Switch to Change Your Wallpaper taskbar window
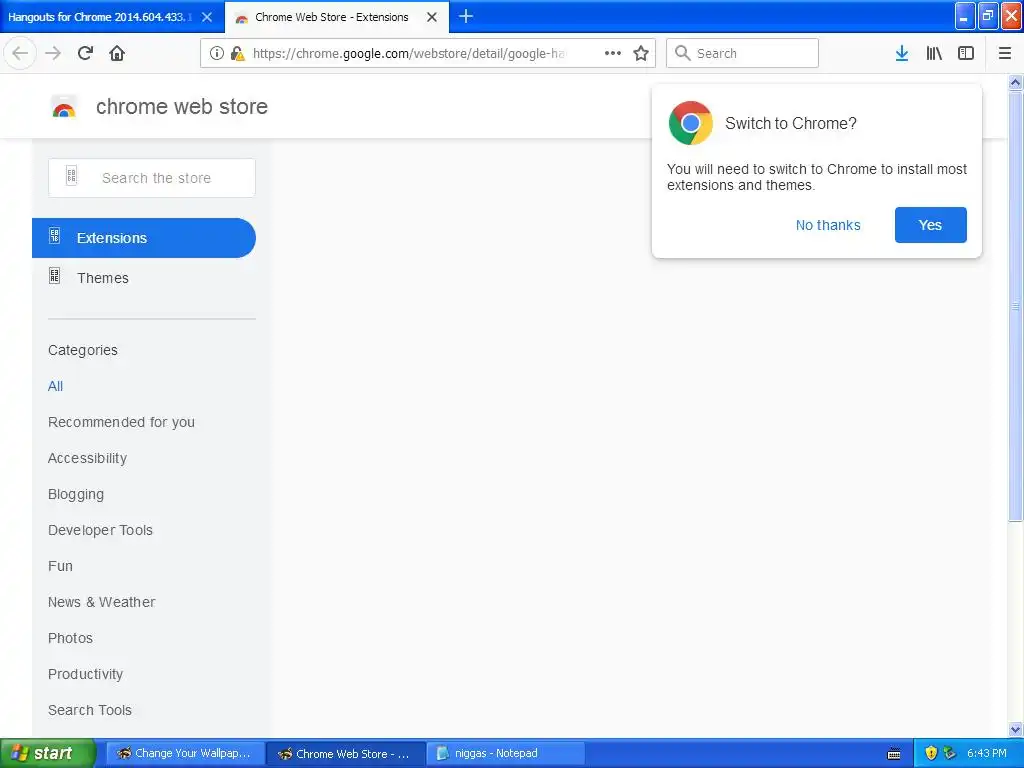Viewport: 1024px width, 768px height. click(185, 753)
